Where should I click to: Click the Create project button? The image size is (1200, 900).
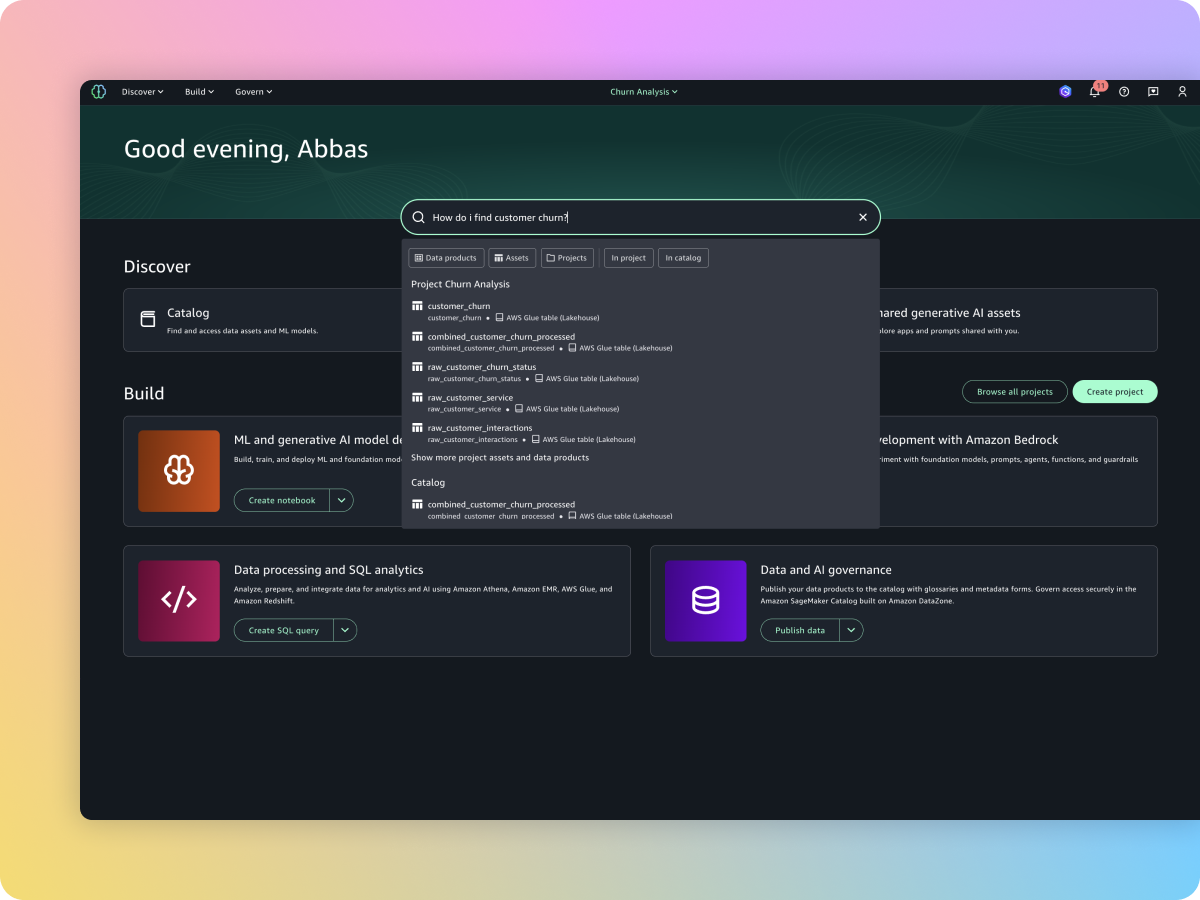(x=1114, y=392)
